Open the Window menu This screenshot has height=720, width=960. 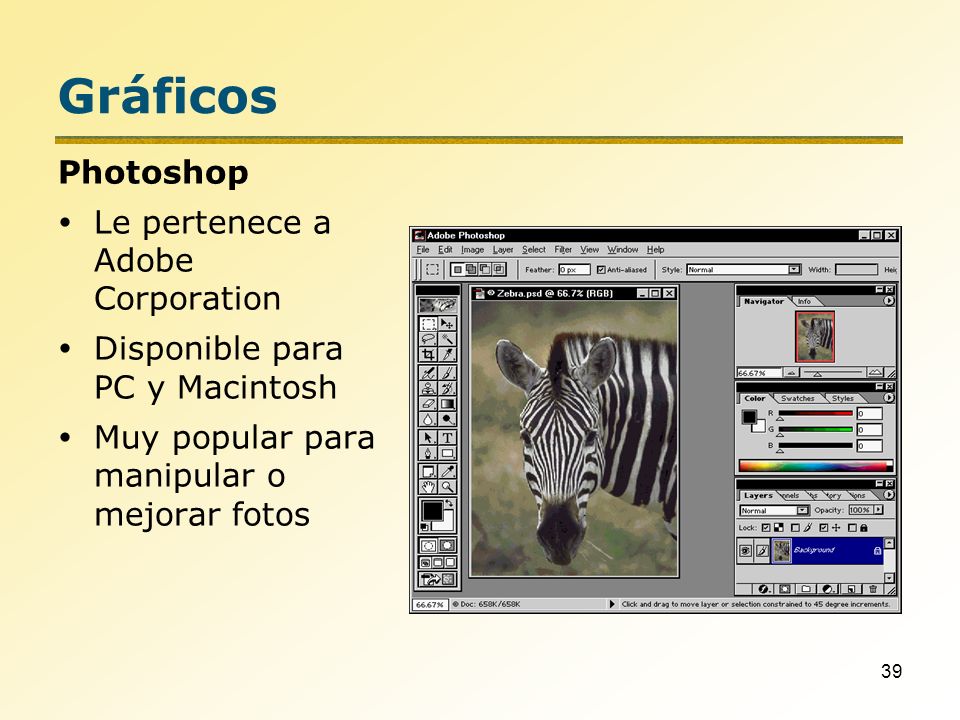623,250
